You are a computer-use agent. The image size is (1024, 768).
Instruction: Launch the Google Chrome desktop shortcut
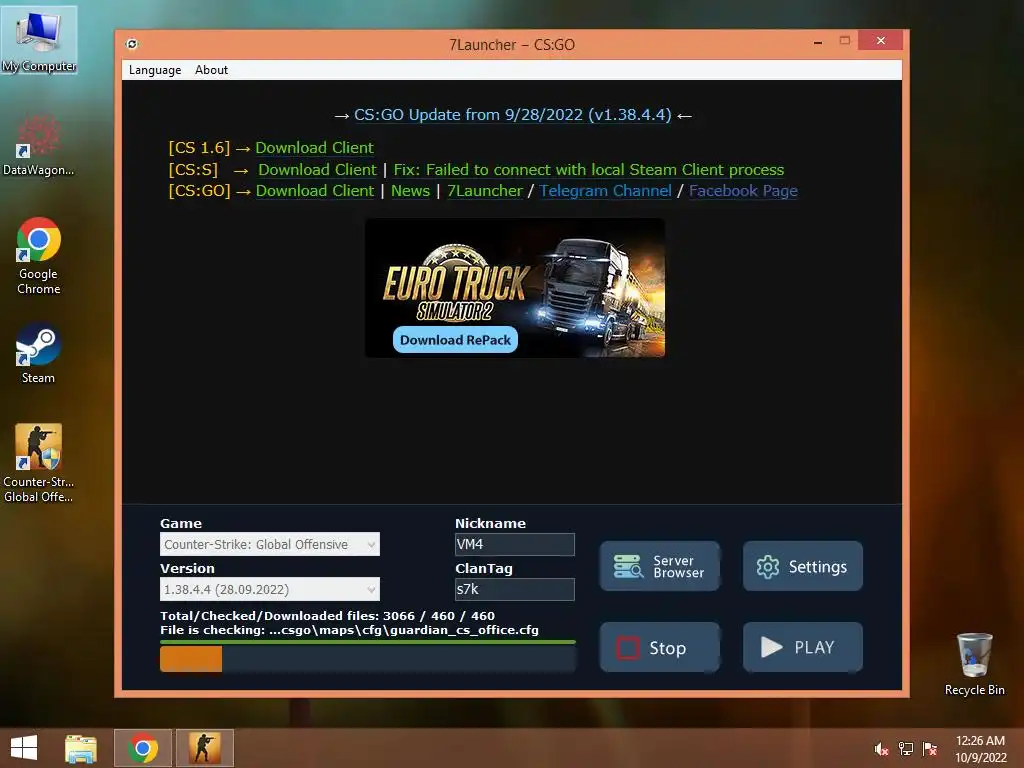39,256
